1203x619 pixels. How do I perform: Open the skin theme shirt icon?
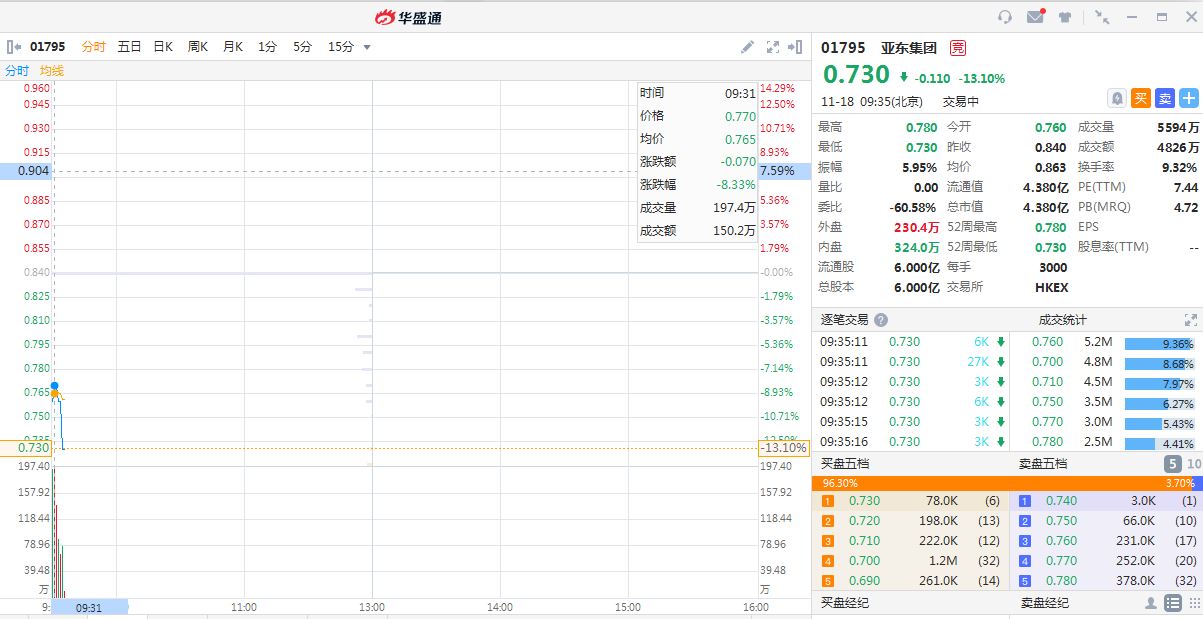click(1066, 17)
